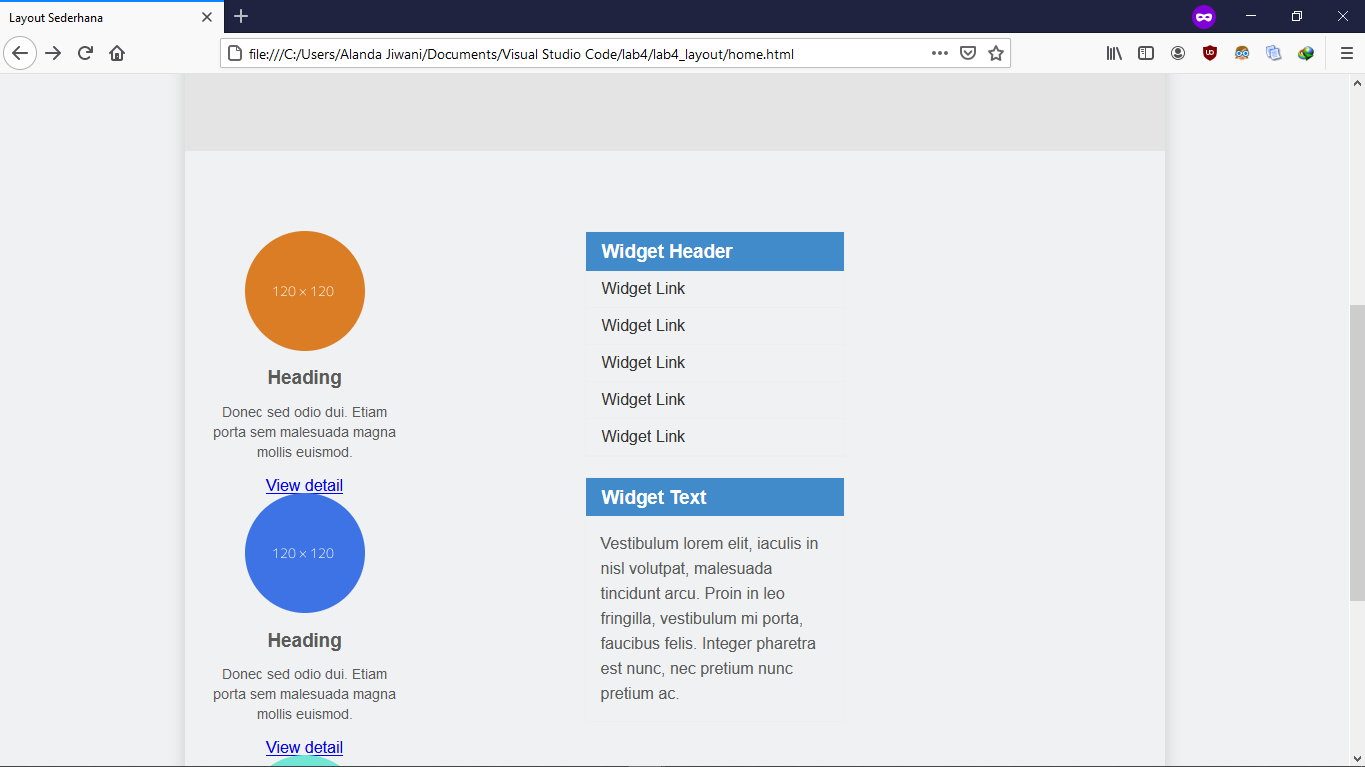
Task: Bookmark this page with the star
Action: pos(996,53)
